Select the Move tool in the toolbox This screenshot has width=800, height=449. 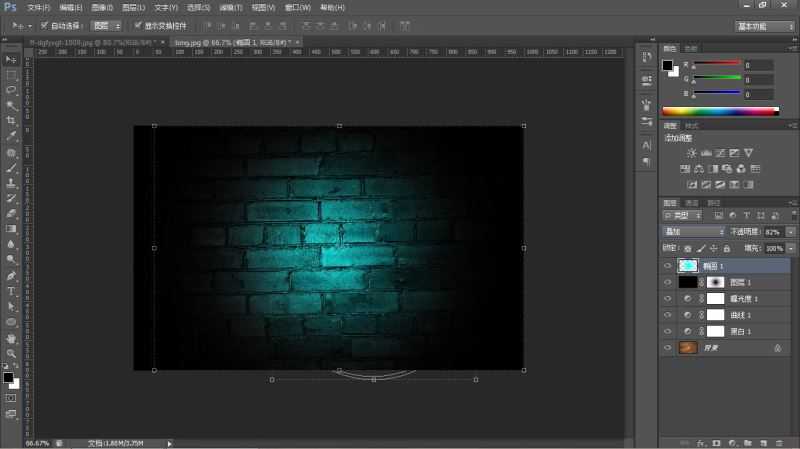(x=11, y=59)
